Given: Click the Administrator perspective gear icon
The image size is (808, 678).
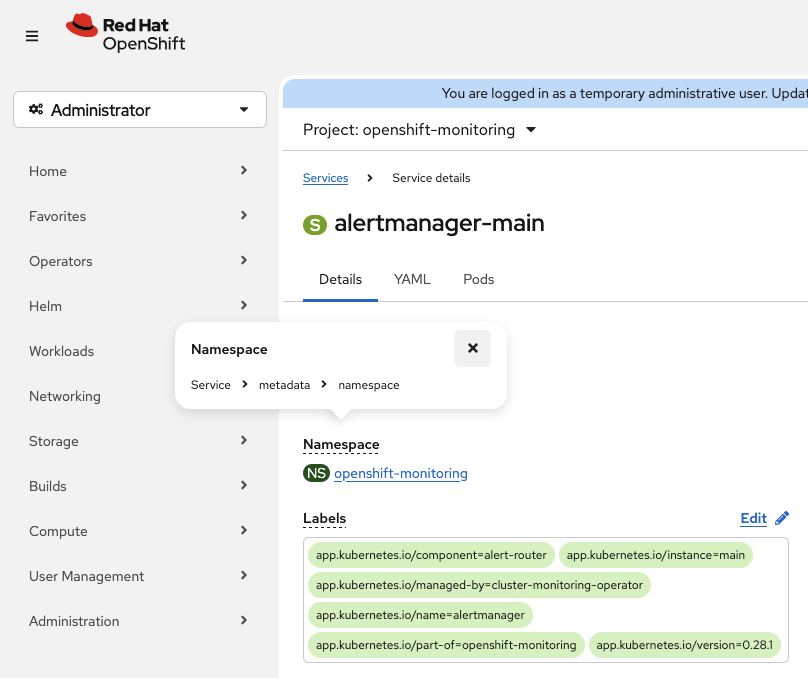Looking at the screenshot, I should 36,110.
